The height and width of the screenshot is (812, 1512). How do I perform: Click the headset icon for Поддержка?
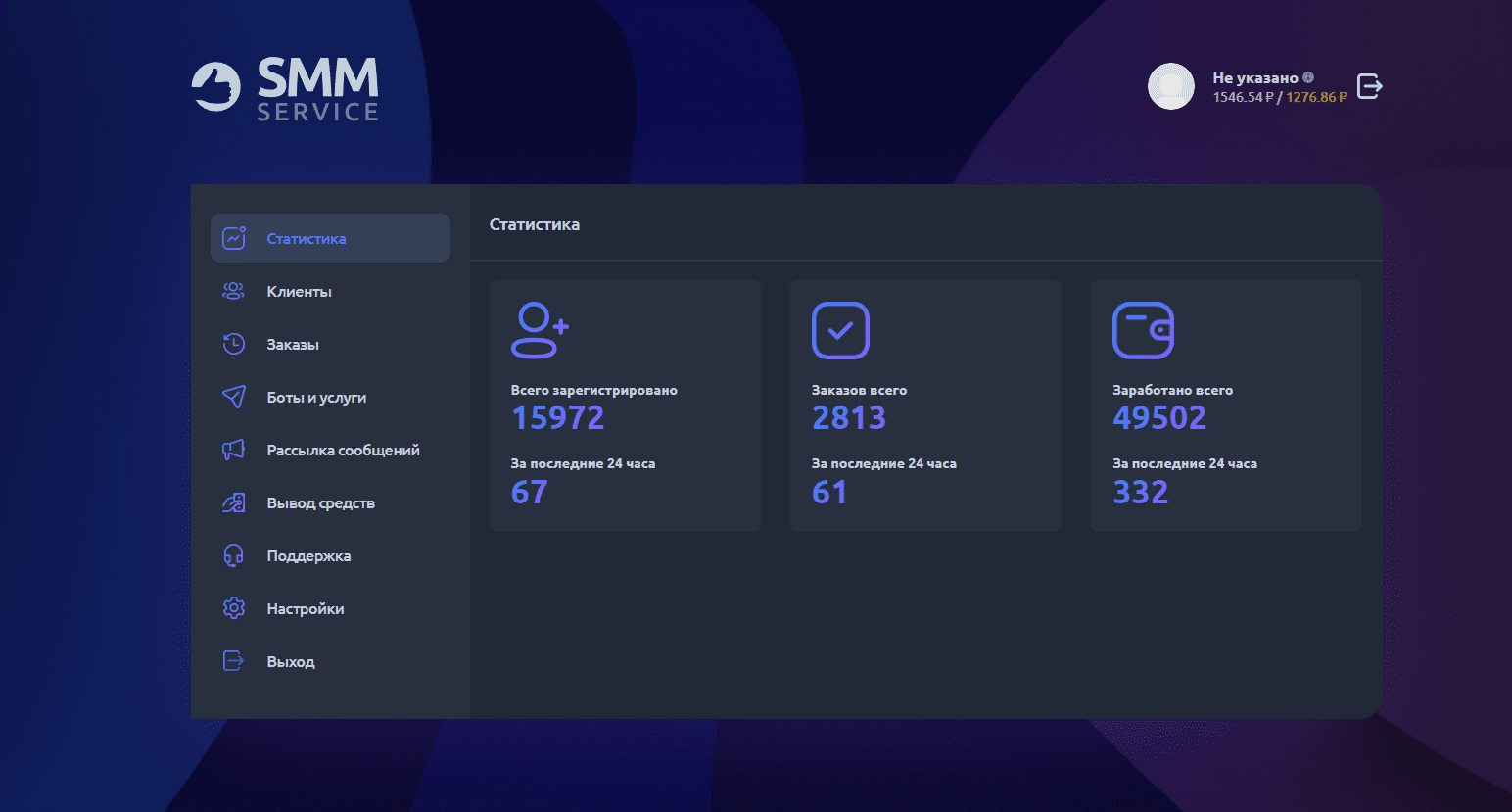[233, 555]
